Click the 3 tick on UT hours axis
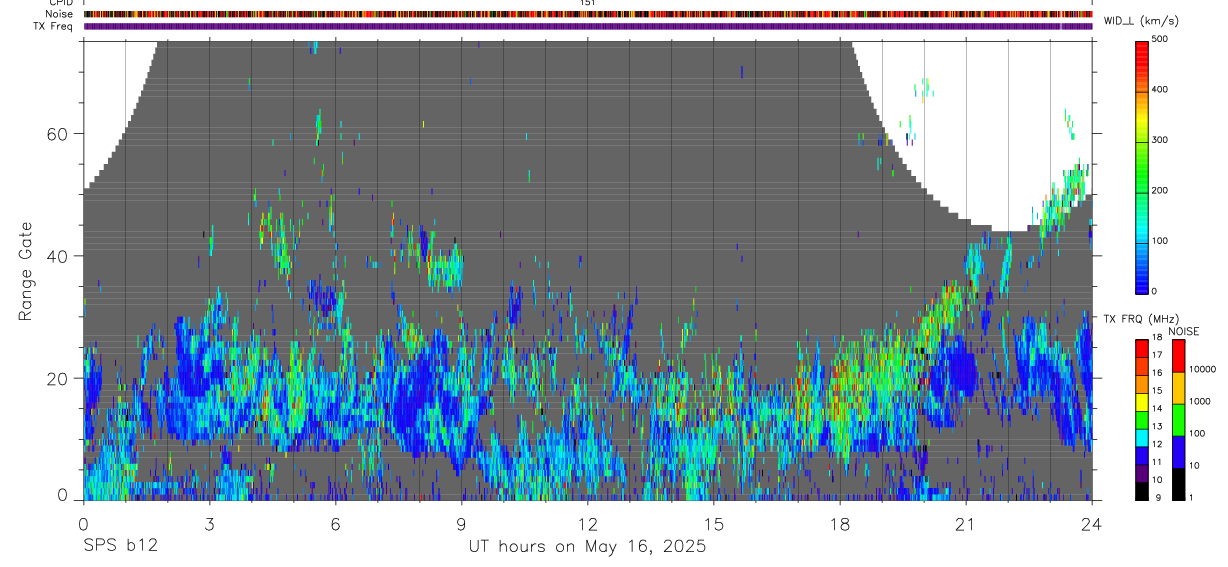 click(x=209, y=523)
